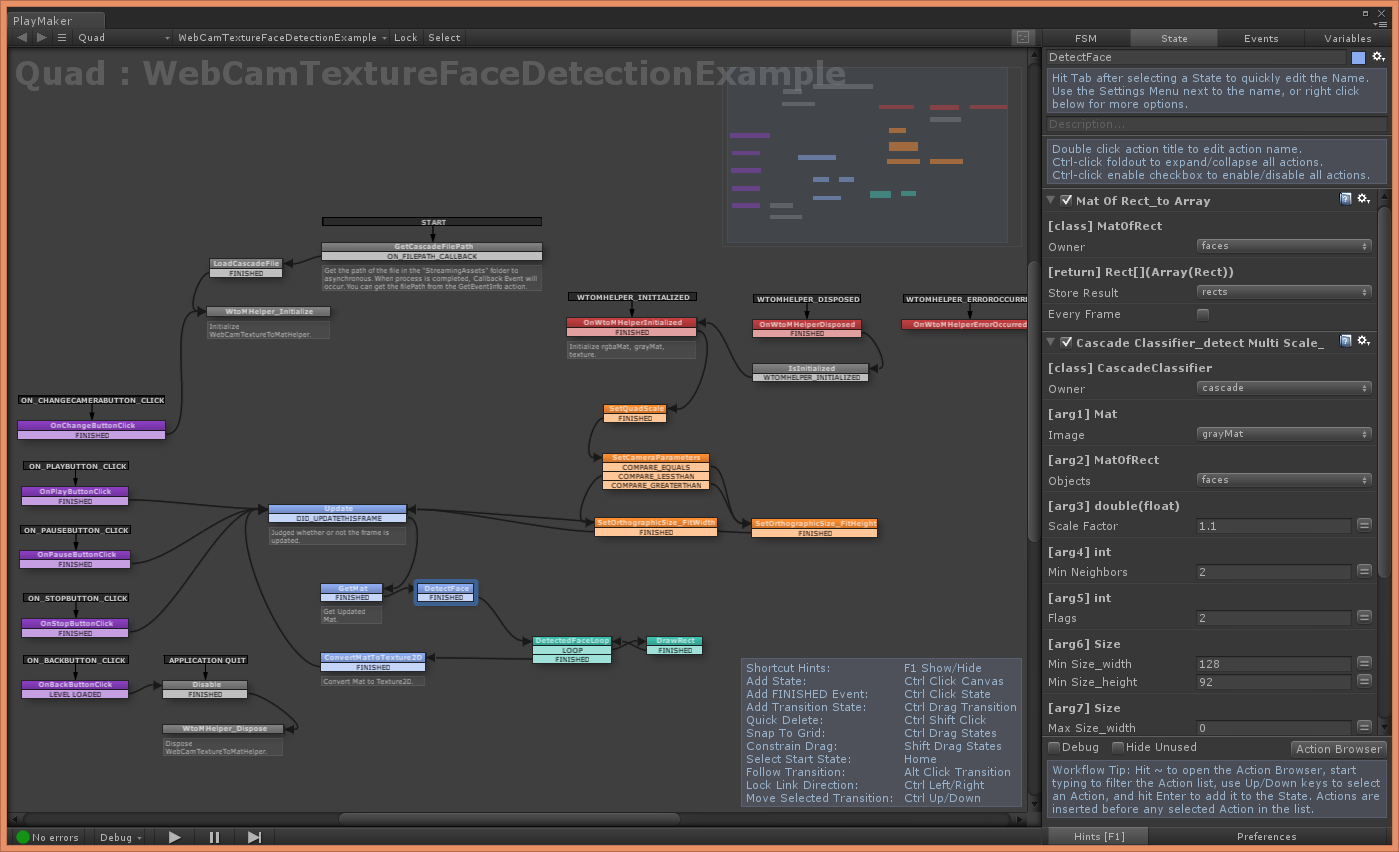This screenshot has height=852, width=1399.
Task: Click the Scale Factor field showing 1.1
Action: click(1274, 526)
